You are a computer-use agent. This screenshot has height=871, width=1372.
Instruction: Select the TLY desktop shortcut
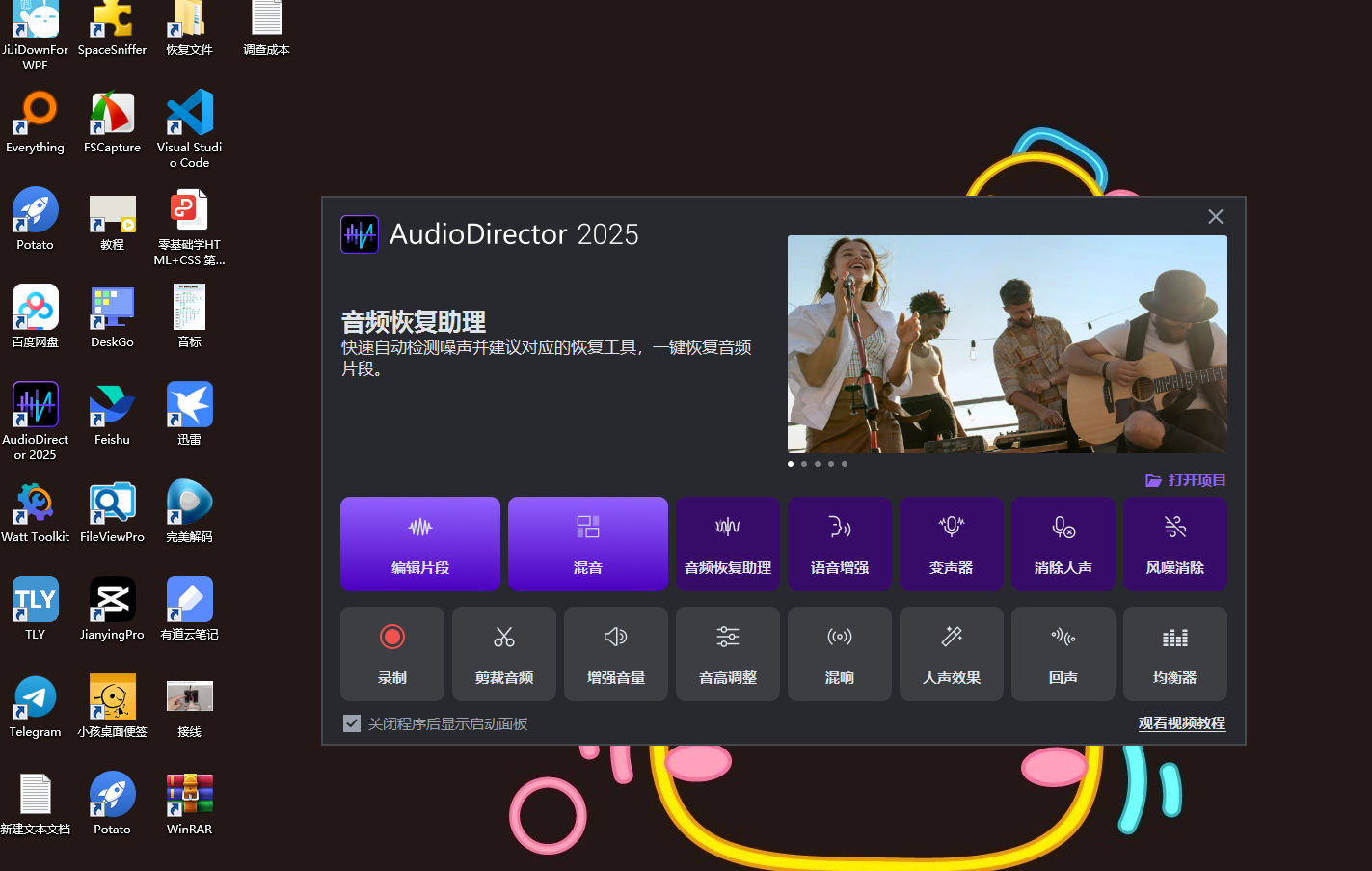[x=36, y=609]
